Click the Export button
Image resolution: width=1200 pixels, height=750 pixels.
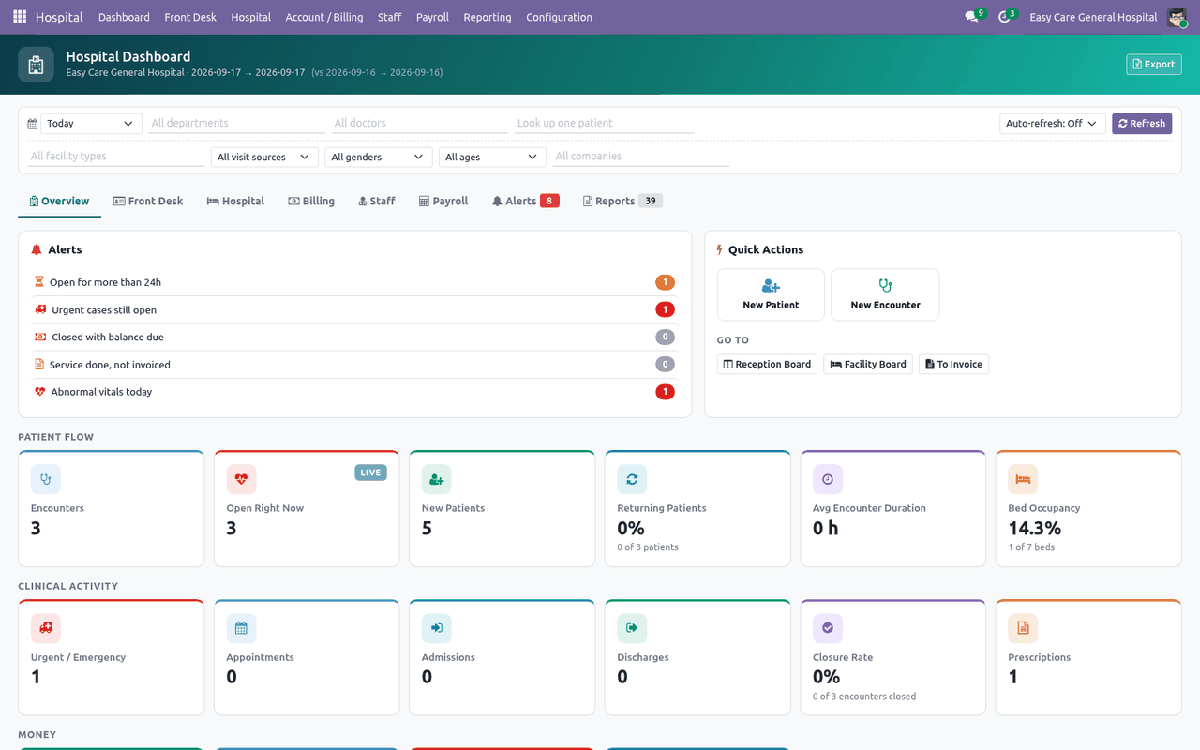(1154, 64)
